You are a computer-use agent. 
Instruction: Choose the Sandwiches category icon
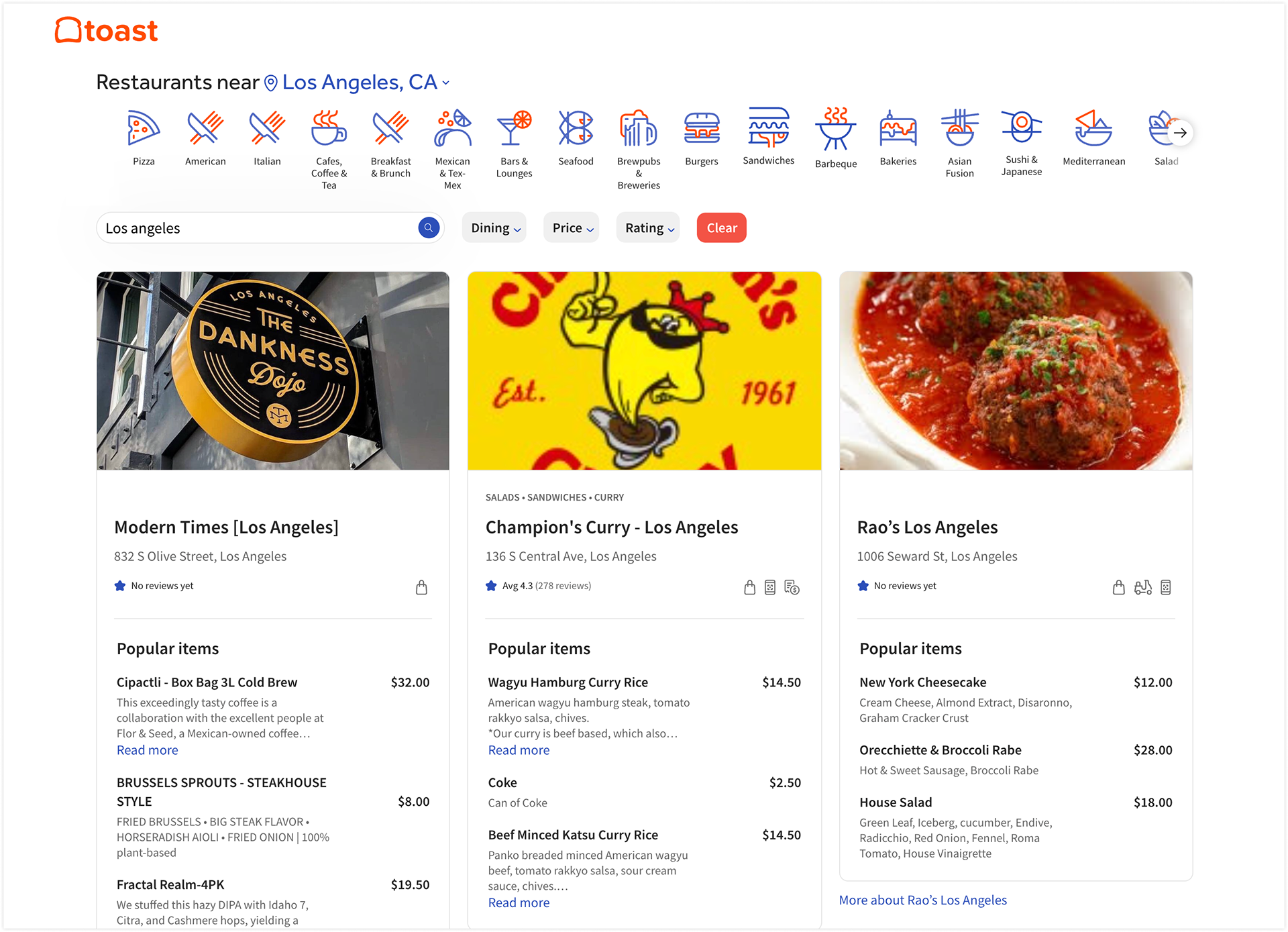tap(769, 127)
